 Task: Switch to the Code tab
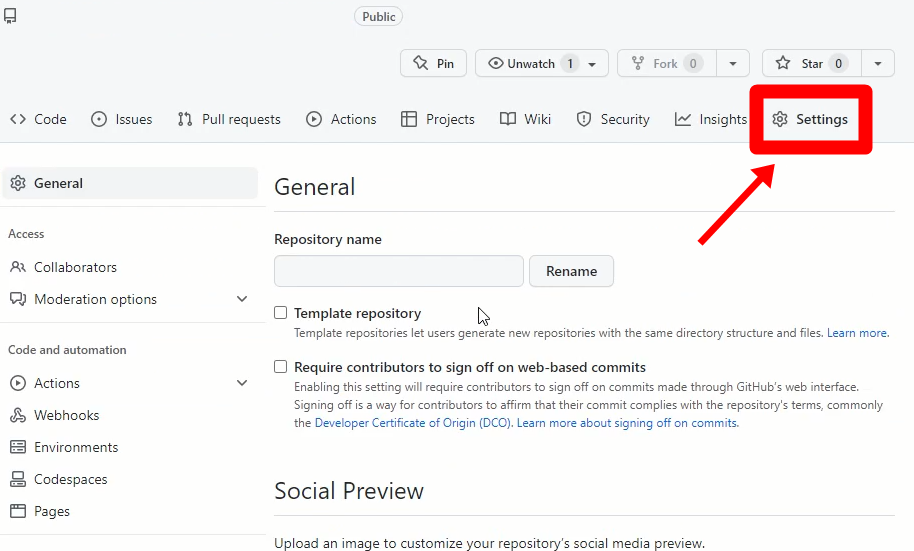(x=38, y=119)
